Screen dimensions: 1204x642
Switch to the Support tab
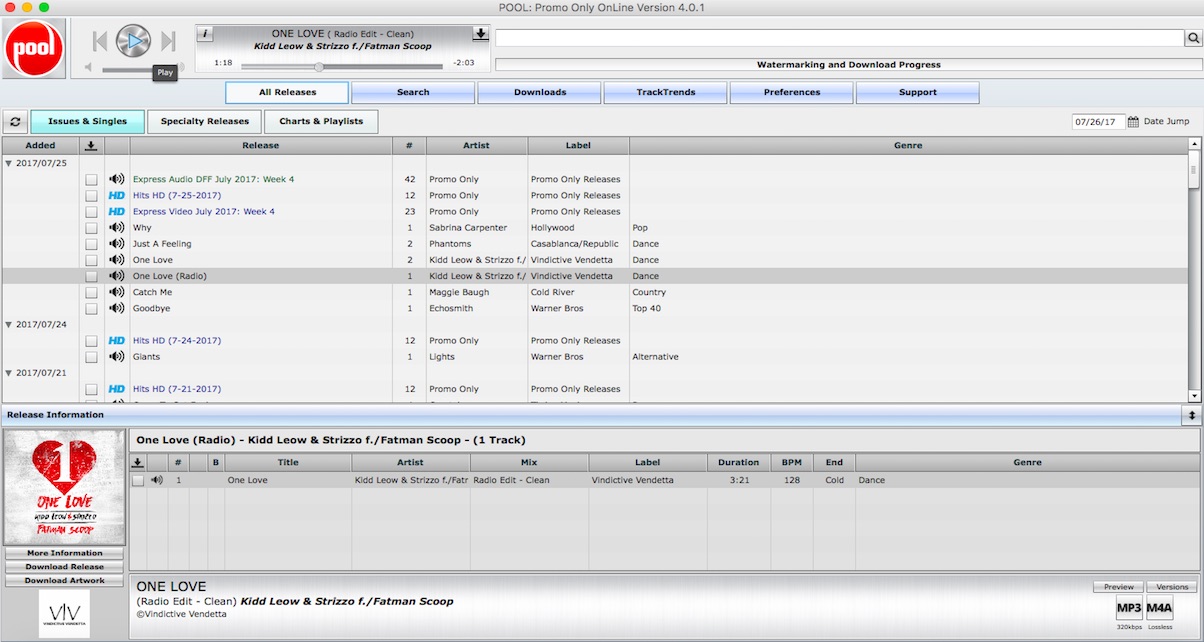pos(918,93)
